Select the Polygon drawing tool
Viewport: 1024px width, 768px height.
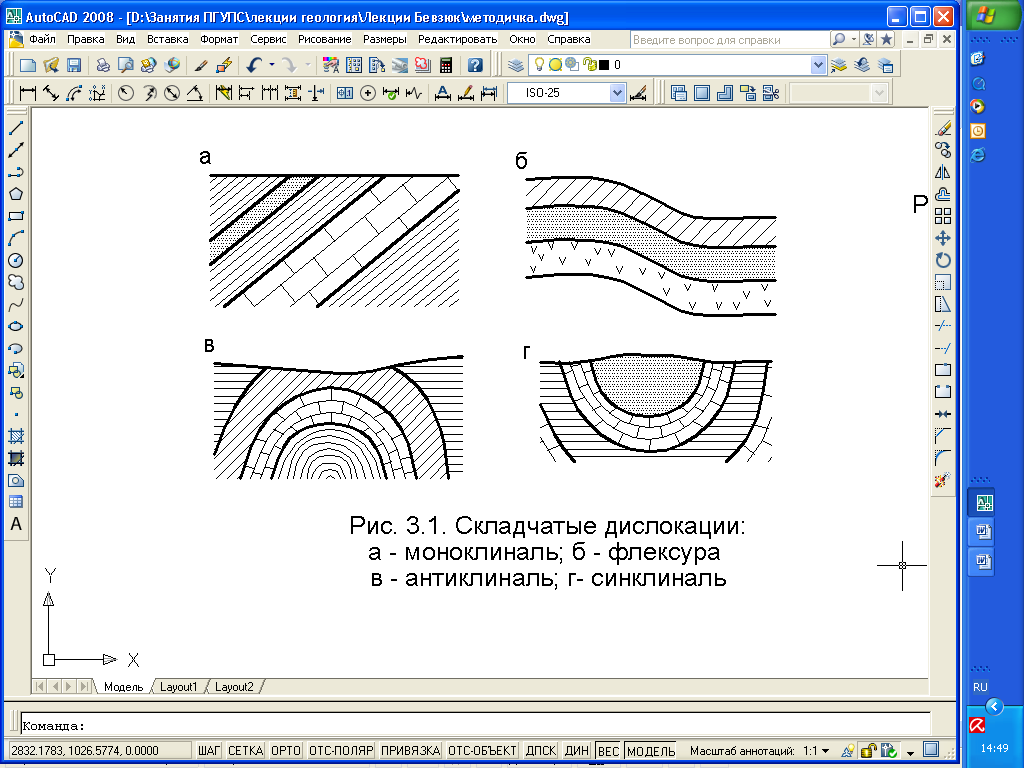click(x=16, y=194)
